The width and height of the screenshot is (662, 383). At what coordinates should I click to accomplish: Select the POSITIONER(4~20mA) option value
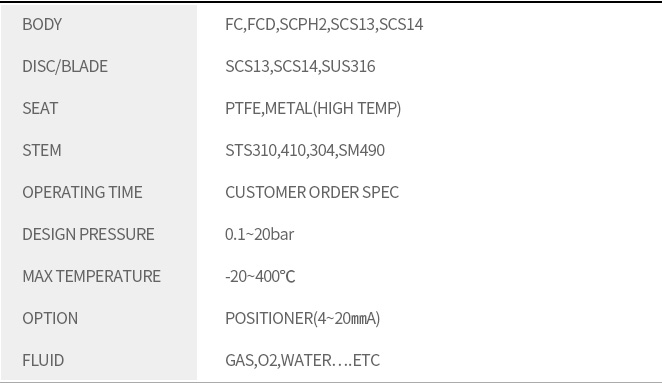pos(303,318)
